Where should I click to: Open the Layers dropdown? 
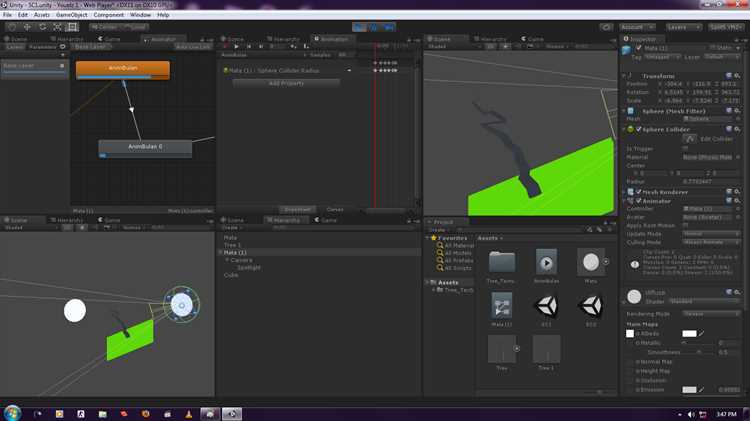[x=683, y=27]
